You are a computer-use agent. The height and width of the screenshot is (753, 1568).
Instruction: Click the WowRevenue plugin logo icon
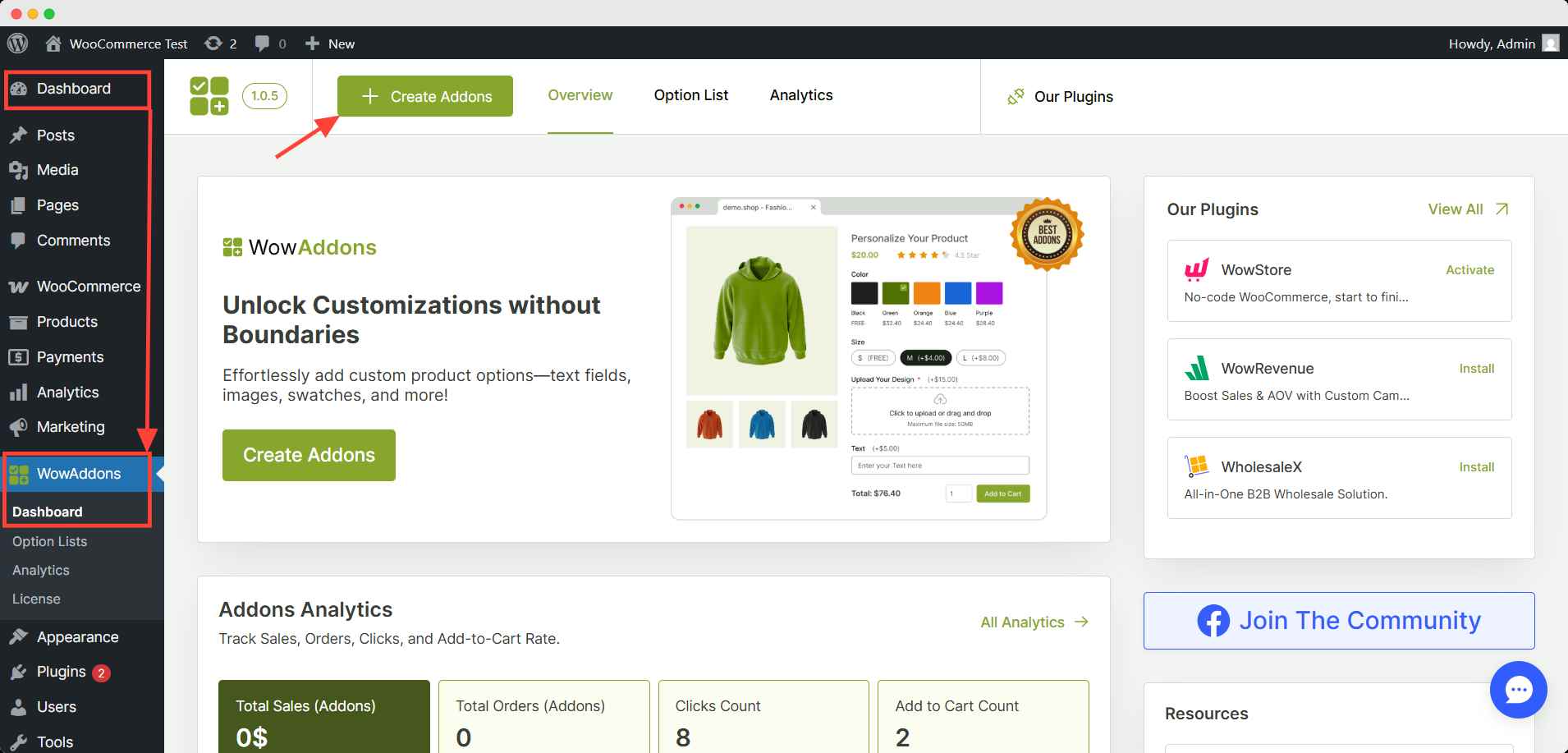click(x=1197, y=368)
